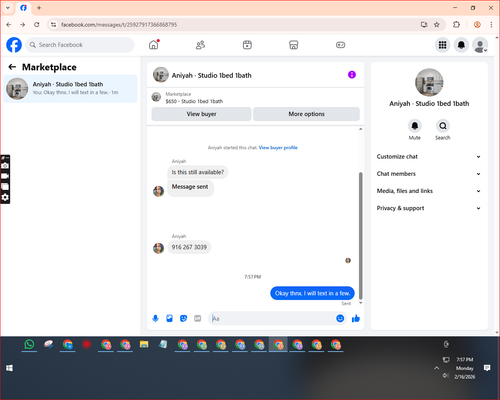Open the purple conversation information icon
This screenshot has height=400, width=500.
click(352, 75)
